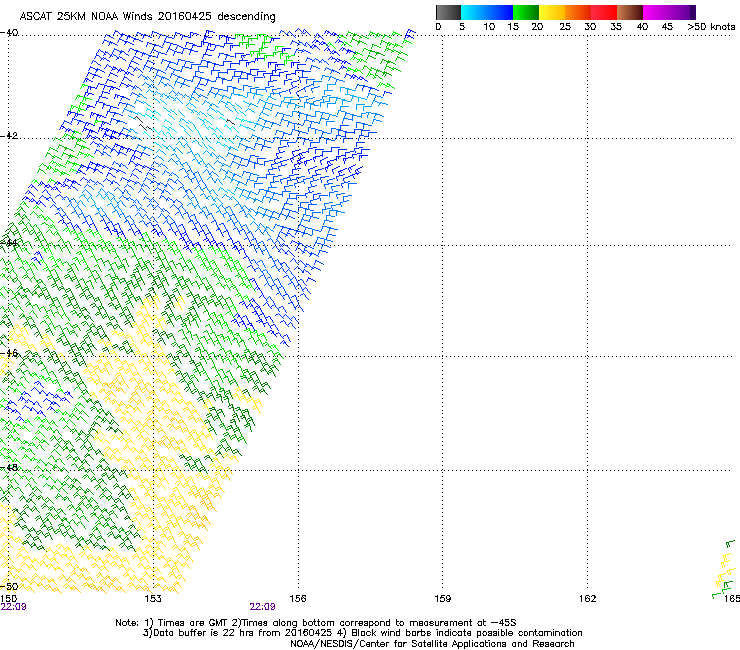Viewport: 740px width, 650px height.
Task: Click the blue 10-15 knots legend color
Action: 500,12
